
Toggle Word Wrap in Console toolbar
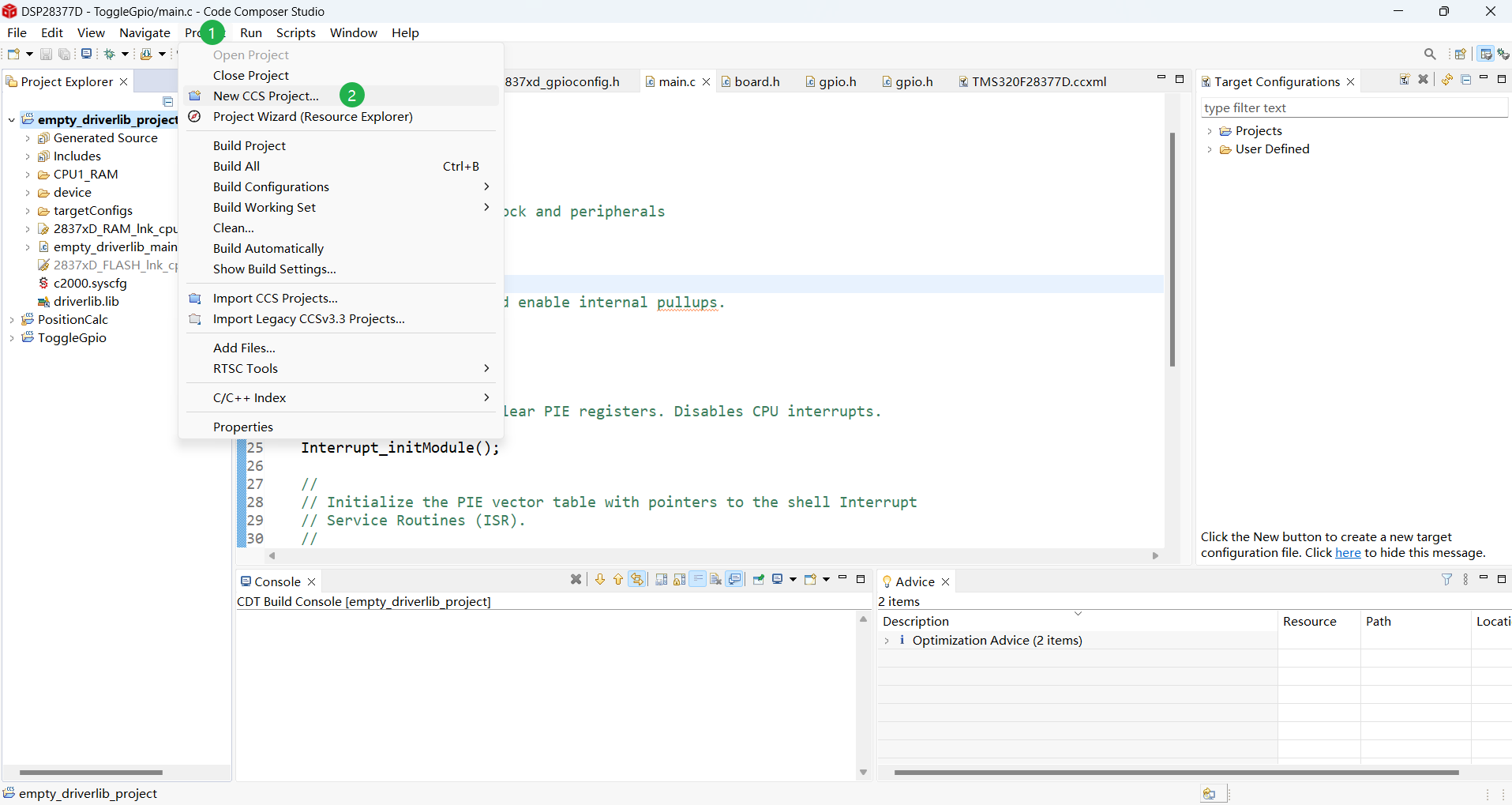pos(698,579)
